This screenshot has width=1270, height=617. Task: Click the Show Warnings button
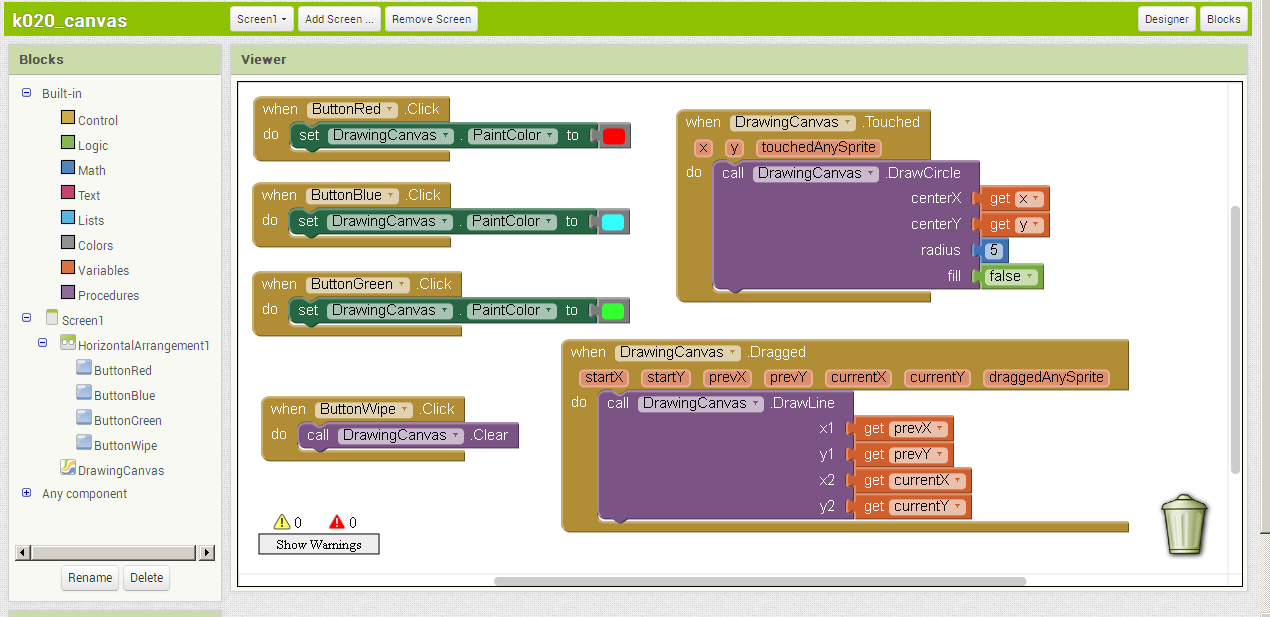(319, 544)
